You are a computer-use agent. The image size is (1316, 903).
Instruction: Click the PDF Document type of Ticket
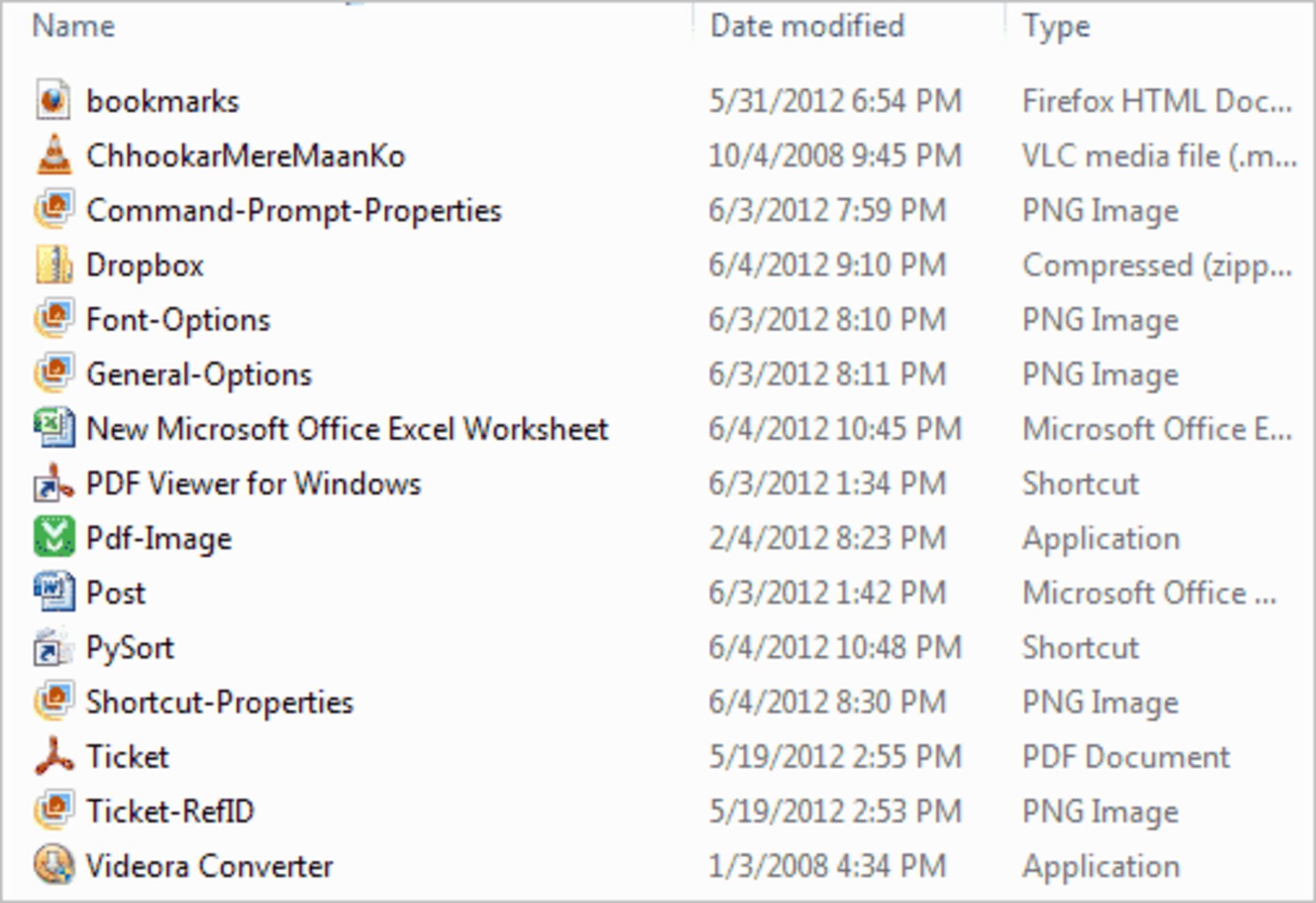pos(1126,757)
